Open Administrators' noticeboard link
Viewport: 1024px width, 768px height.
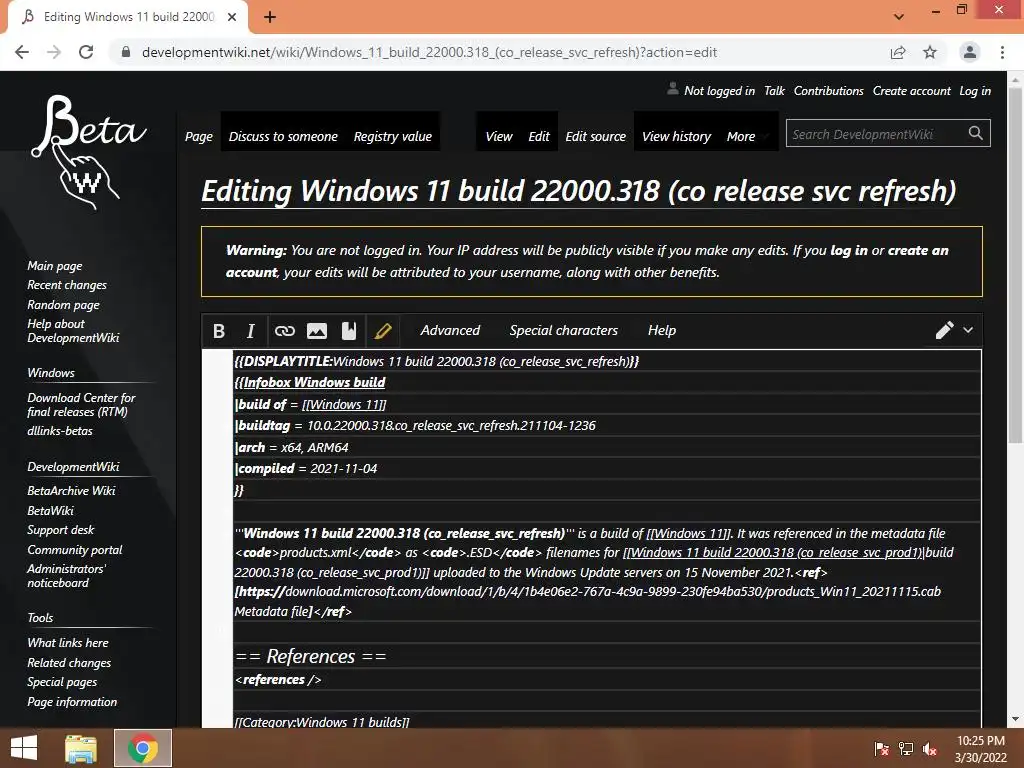(x=66, y=576)
